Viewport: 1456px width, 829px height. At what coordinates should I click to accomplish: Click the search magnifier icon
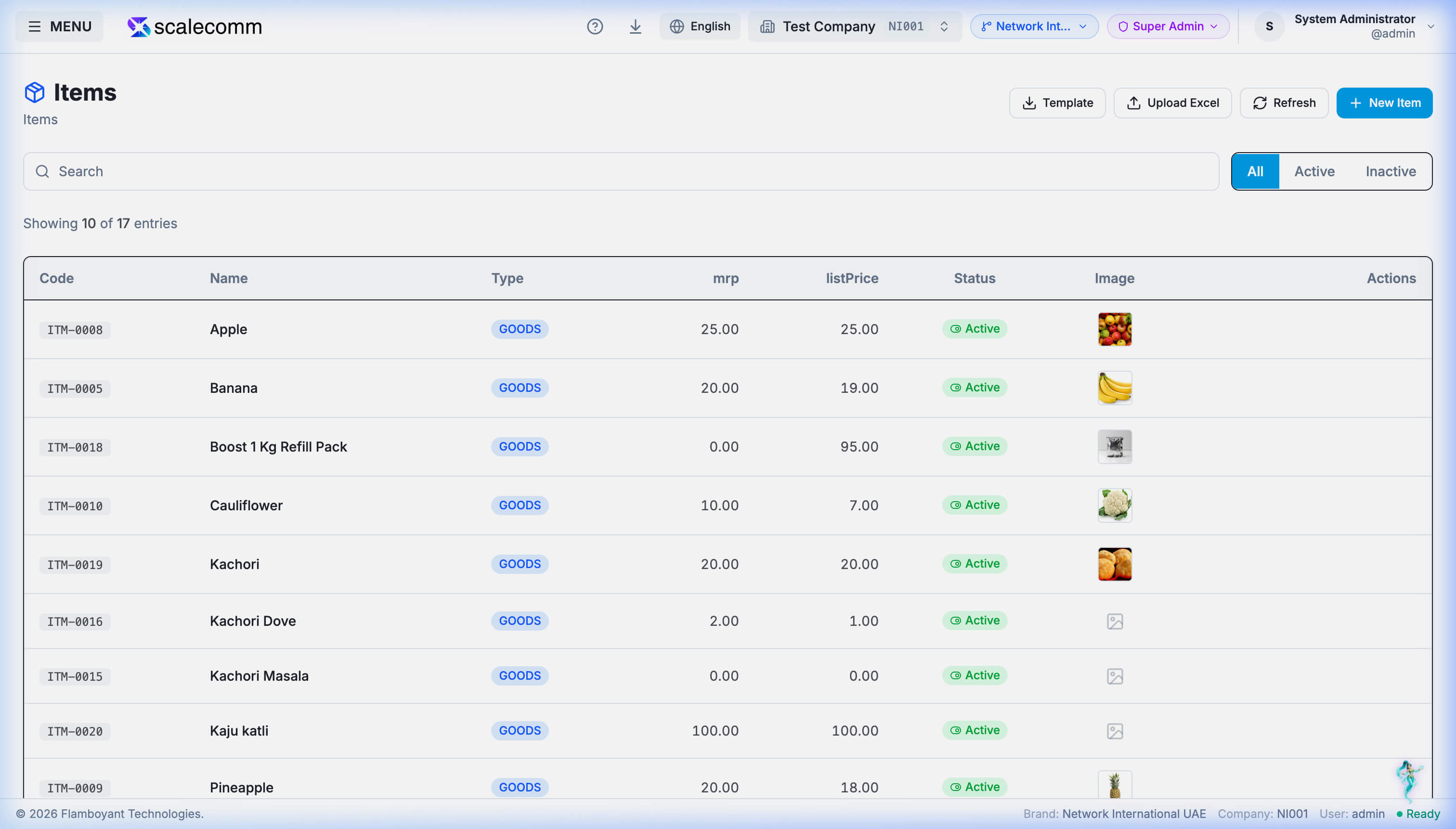click(x=43, y=171)
